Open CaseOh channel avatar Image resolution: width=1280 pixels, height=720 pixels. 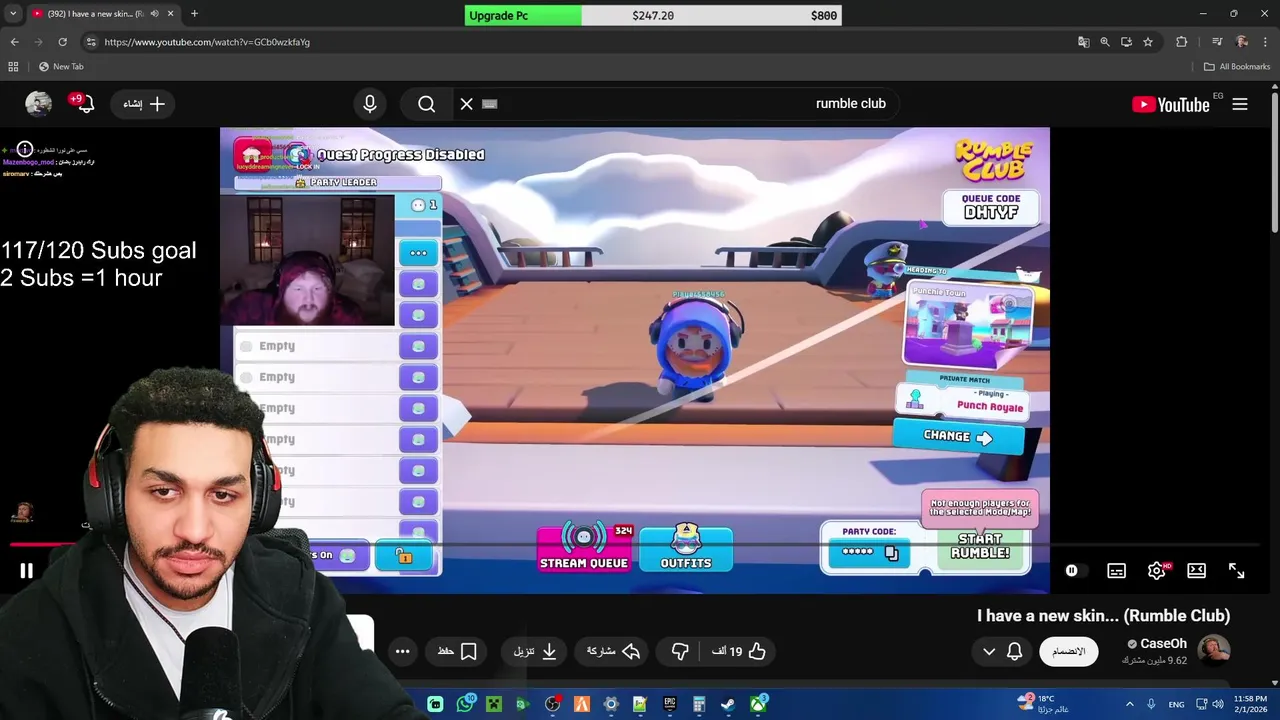(1214, 651)
